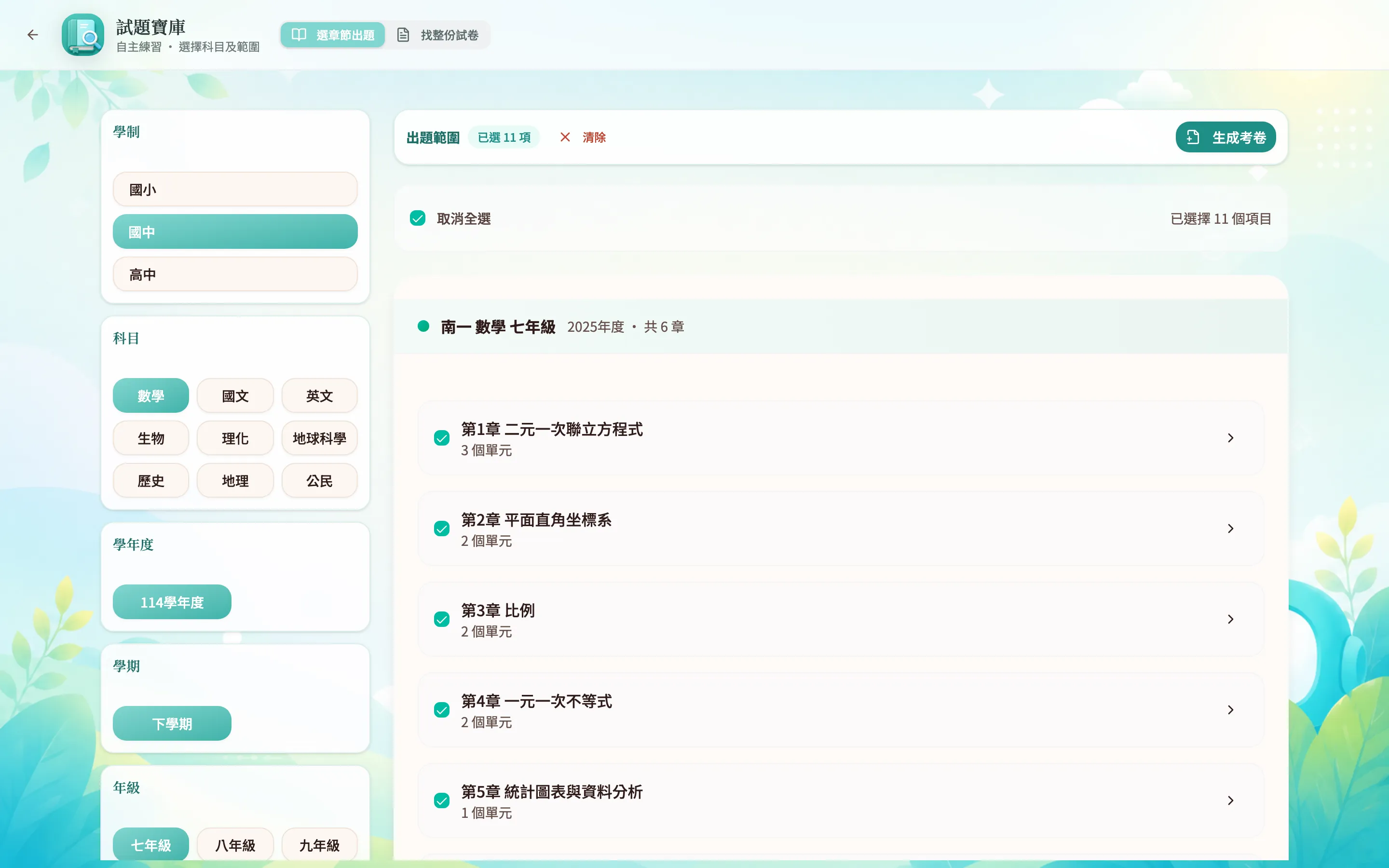Click 出題範圍 label

[x=433, y=138]
